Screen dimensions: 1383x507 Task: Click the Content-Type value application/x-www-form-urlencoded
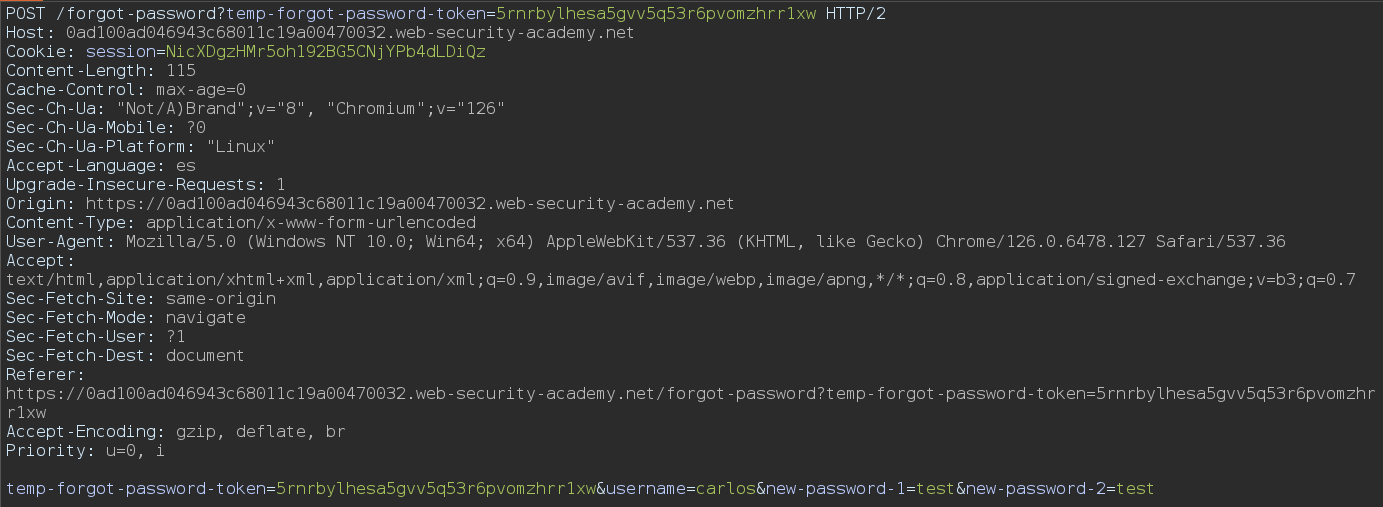click(x=311, y=223)
